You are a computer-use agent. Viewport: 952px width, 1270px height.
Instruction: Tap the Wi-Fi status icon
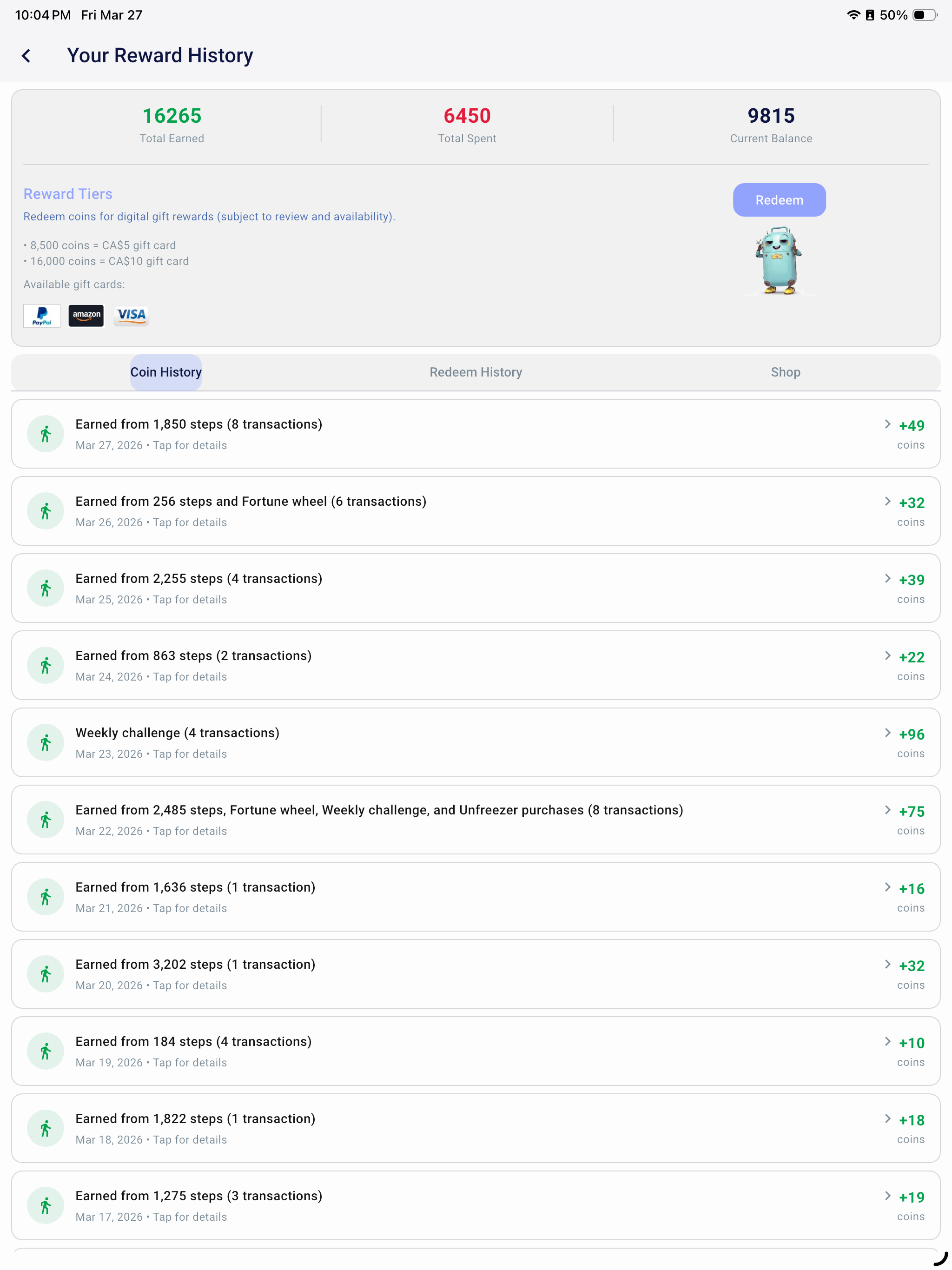[853, 15]
